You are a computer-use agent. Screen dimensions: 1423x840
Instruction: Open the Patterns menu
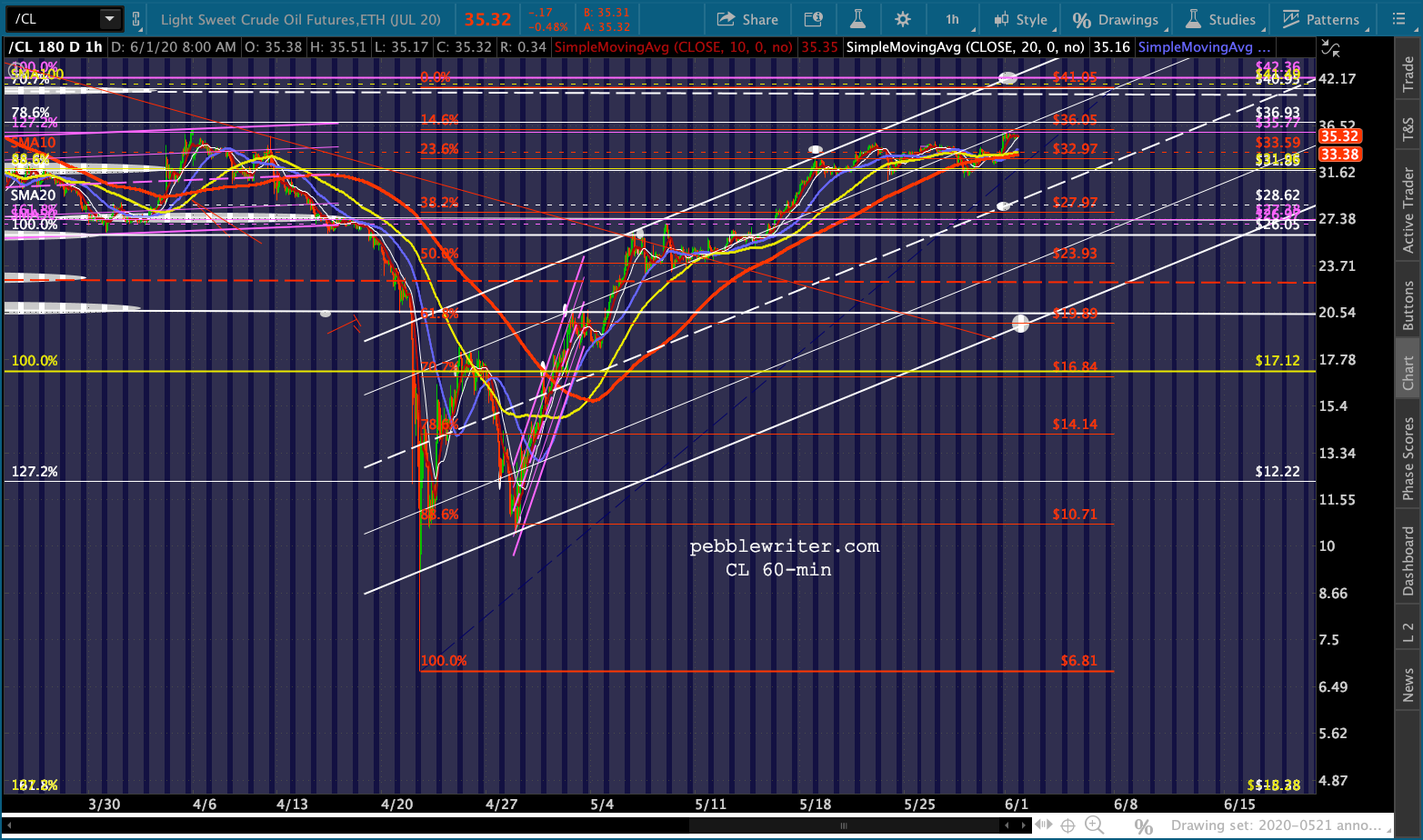coord(1321,19)
